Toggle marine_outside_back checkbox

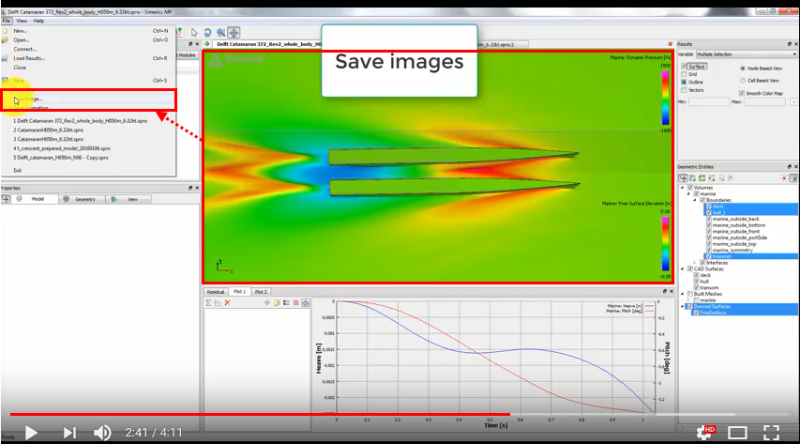click(709, 219)
